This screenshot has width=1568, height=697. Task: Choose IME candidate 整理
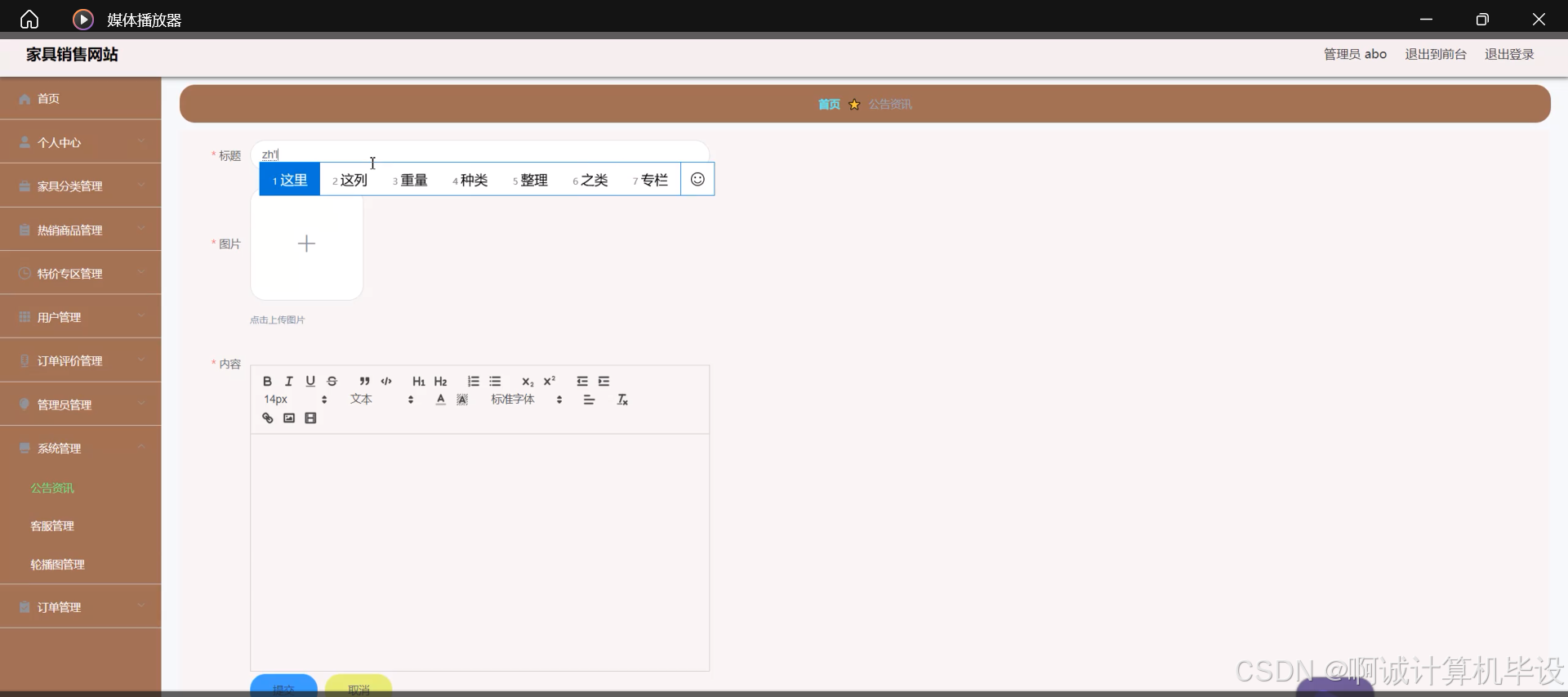[x=530, y=180]
